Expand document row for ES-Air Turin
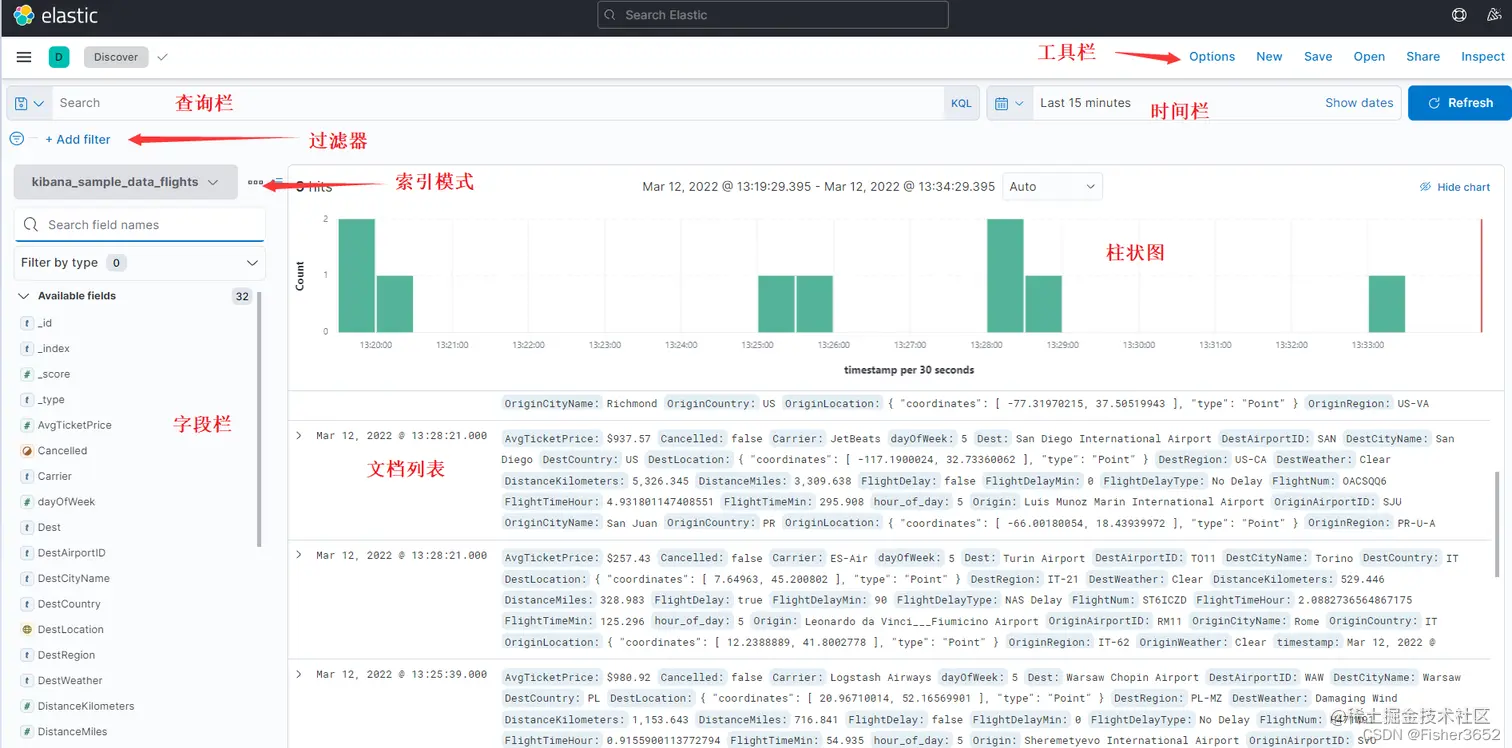The width and height of the screenshot is (1512, 748). click(299, 554)
